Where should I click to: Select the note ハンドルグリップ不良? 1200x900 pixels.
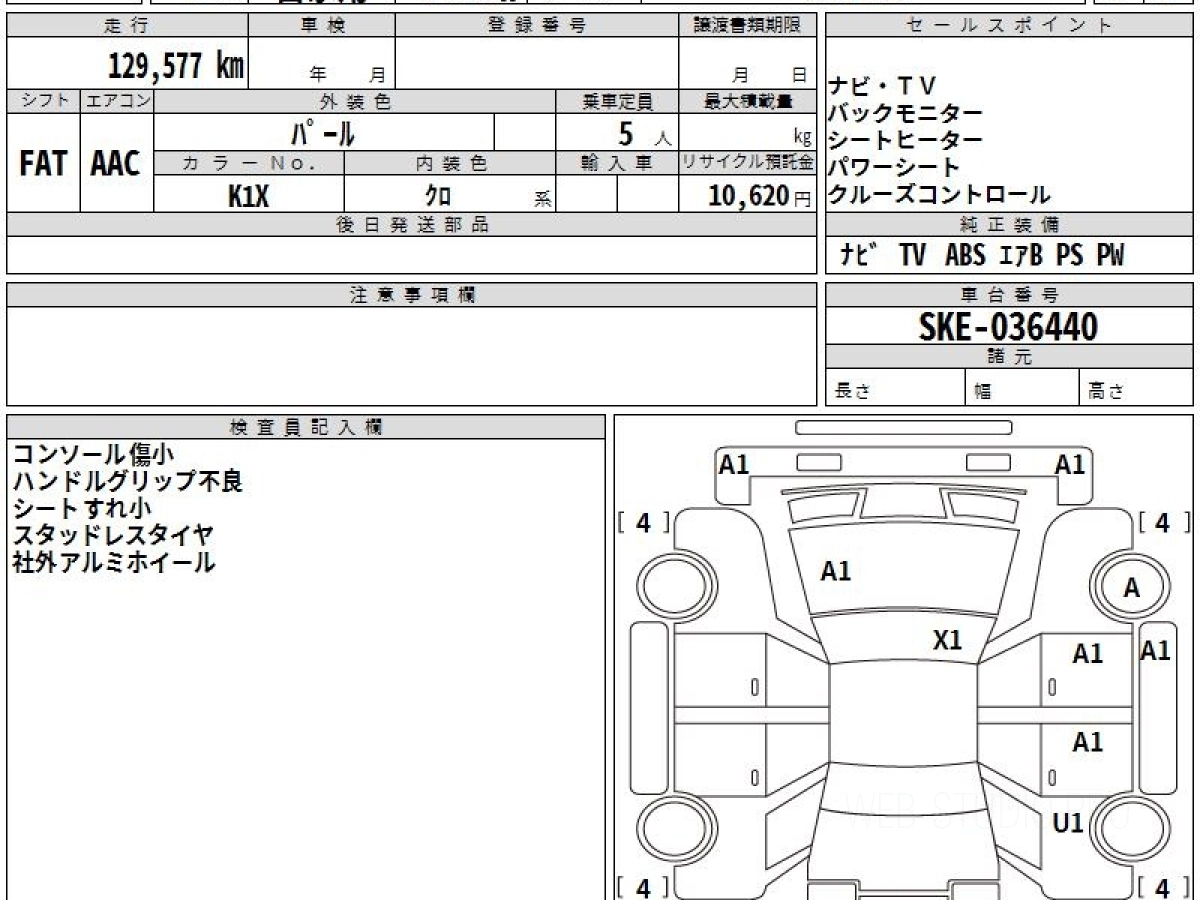(x=127, y=481)
